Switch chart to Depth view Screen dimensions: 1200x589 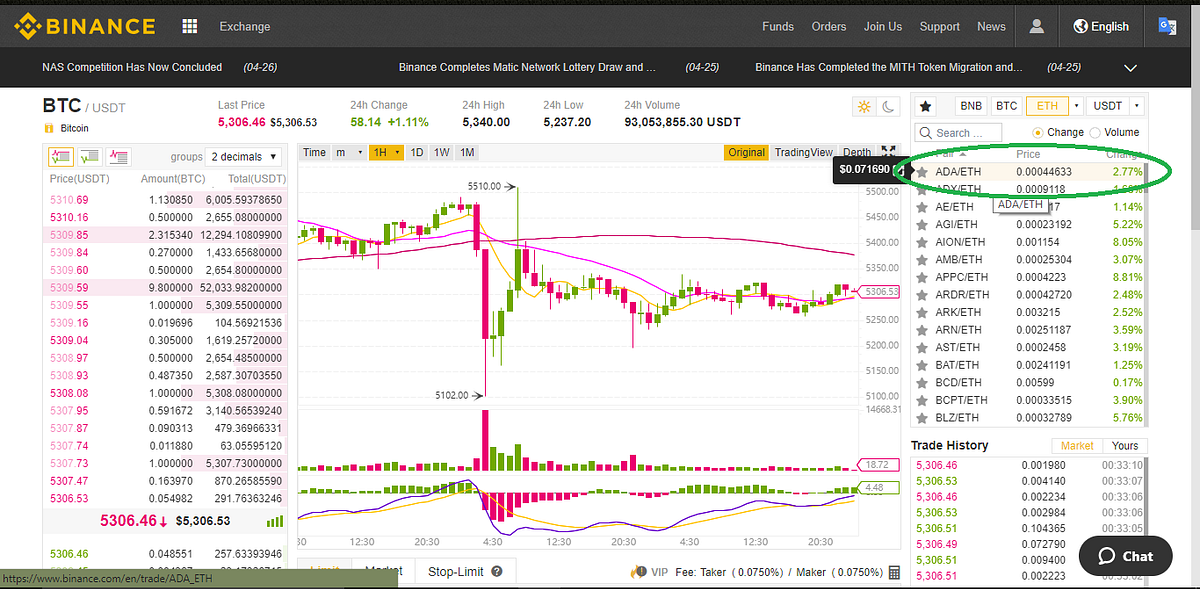pyautogui.click(x=857, y=152)
